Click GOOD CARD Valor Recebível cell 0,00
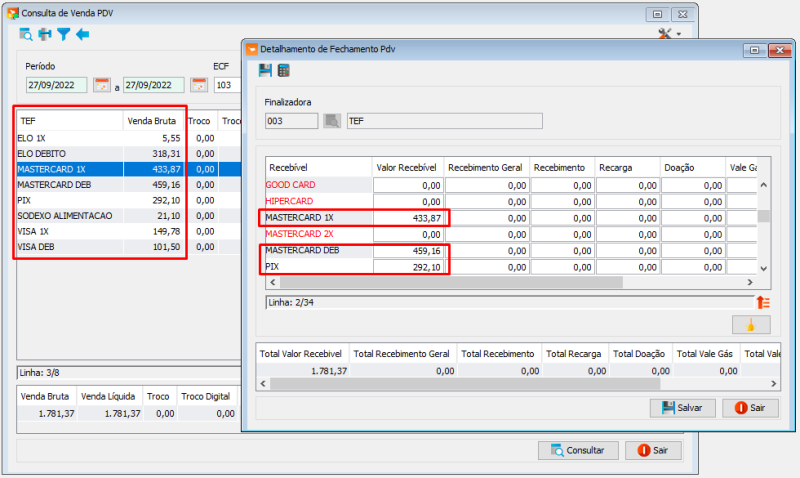 (408, 185)
